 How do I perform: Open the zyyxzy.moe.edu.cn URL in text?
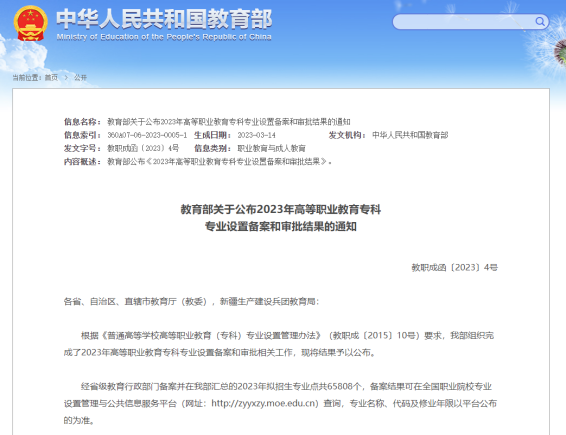click(x=265, y=403)
